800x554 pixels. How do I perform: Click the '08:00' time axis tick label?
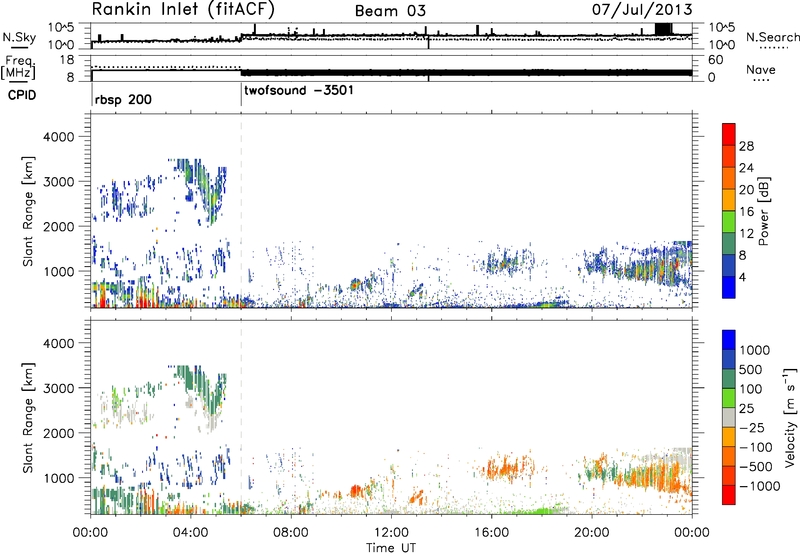291,533
